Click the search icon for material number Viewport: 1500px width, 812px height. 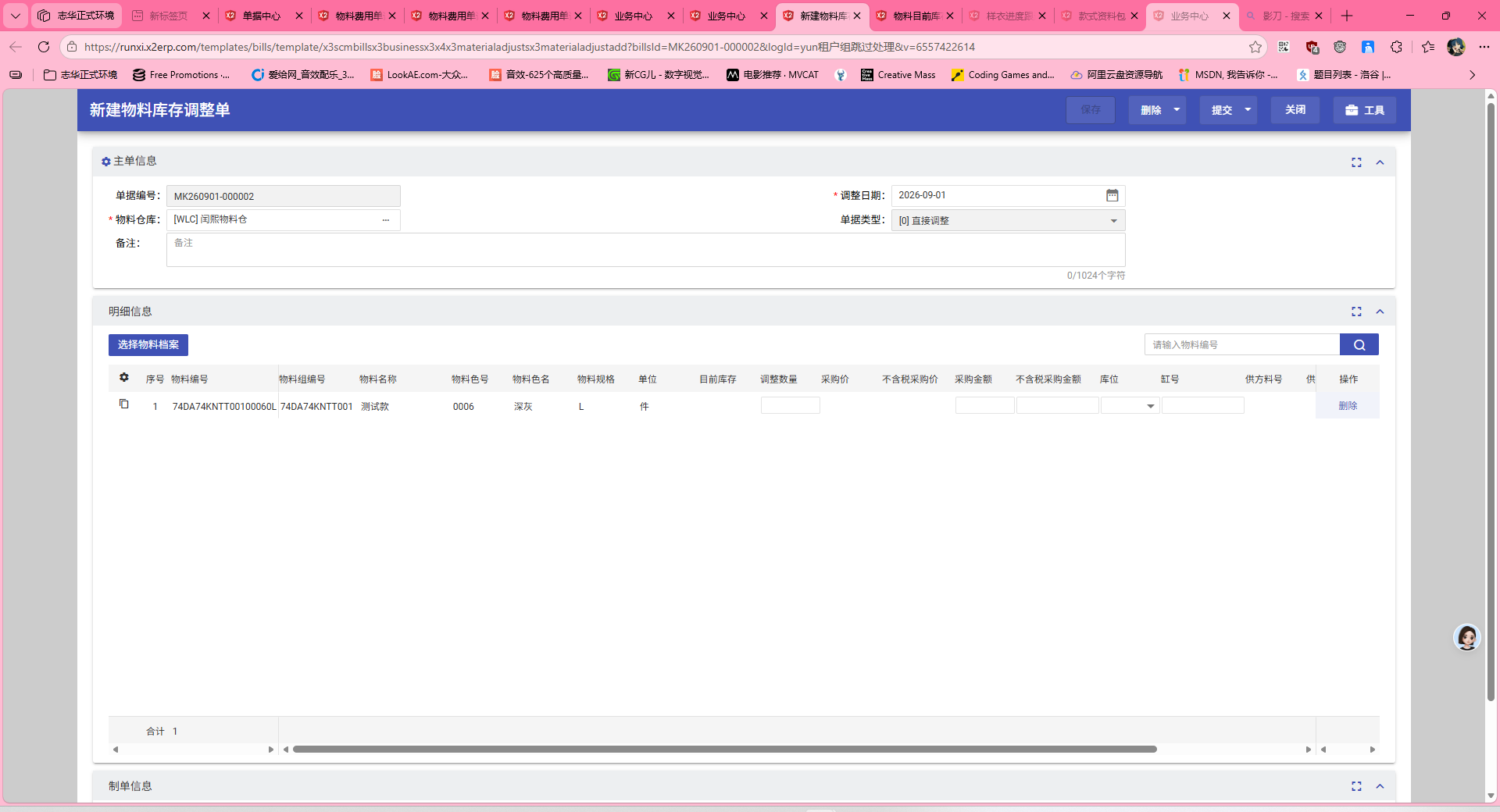pos(1359,345)
